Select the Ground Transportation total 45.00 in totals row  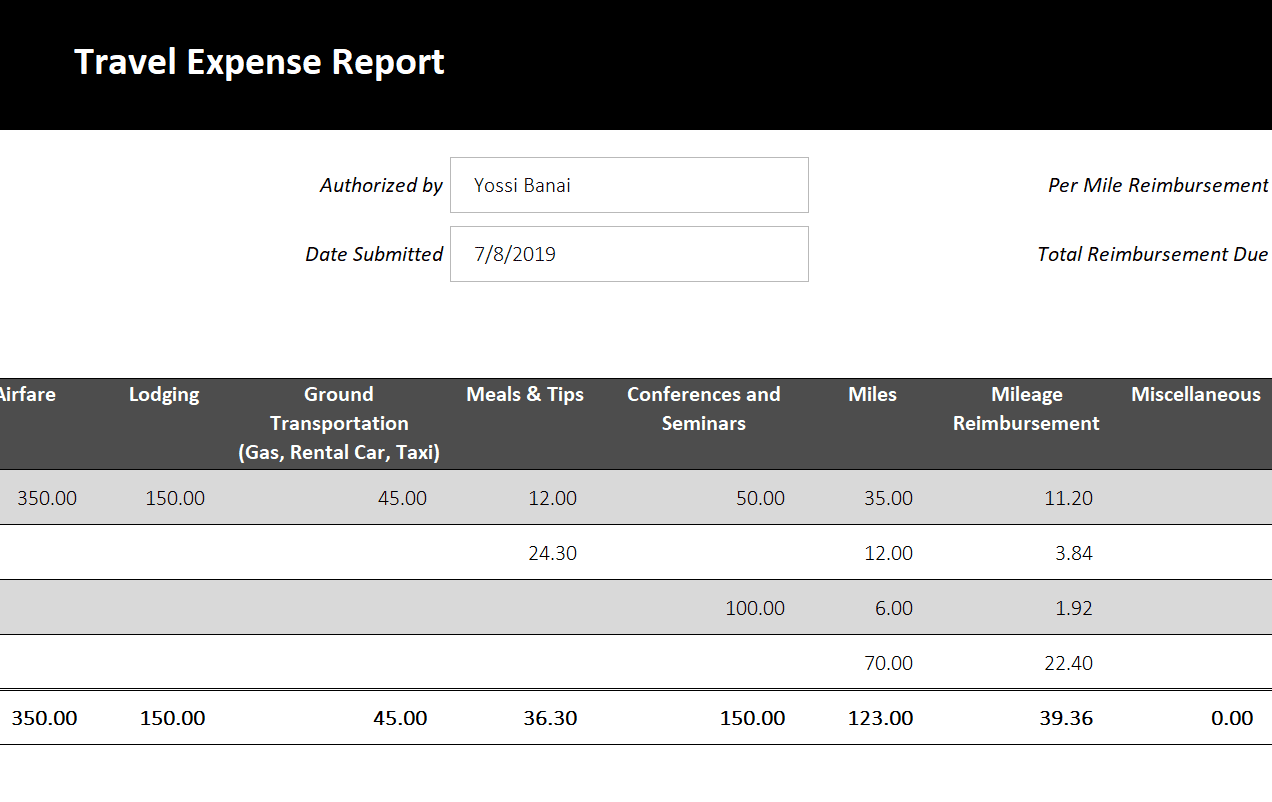click(x=401, y=718)
